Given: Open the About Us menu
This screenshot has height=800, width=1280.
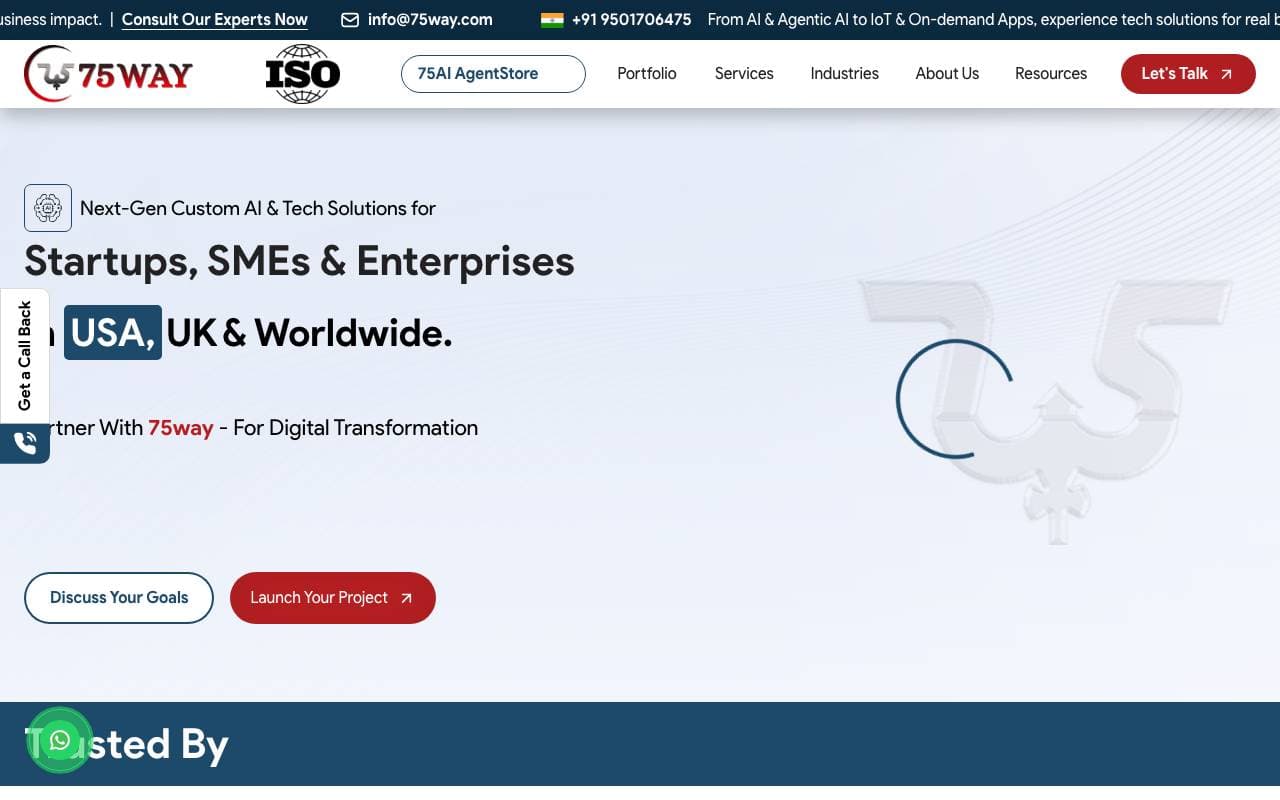Looking at the screenshot, I should pos(947,74).
